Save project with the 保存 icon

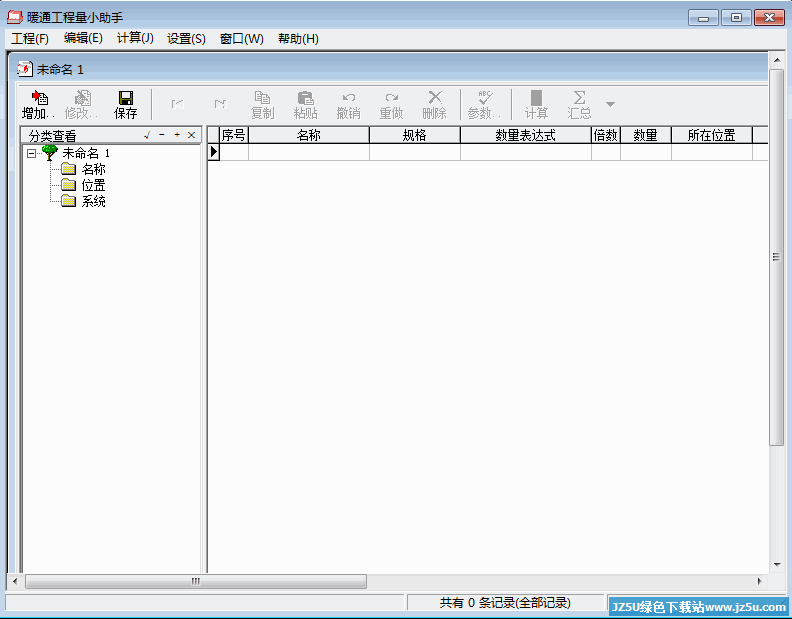click(125, 105)
